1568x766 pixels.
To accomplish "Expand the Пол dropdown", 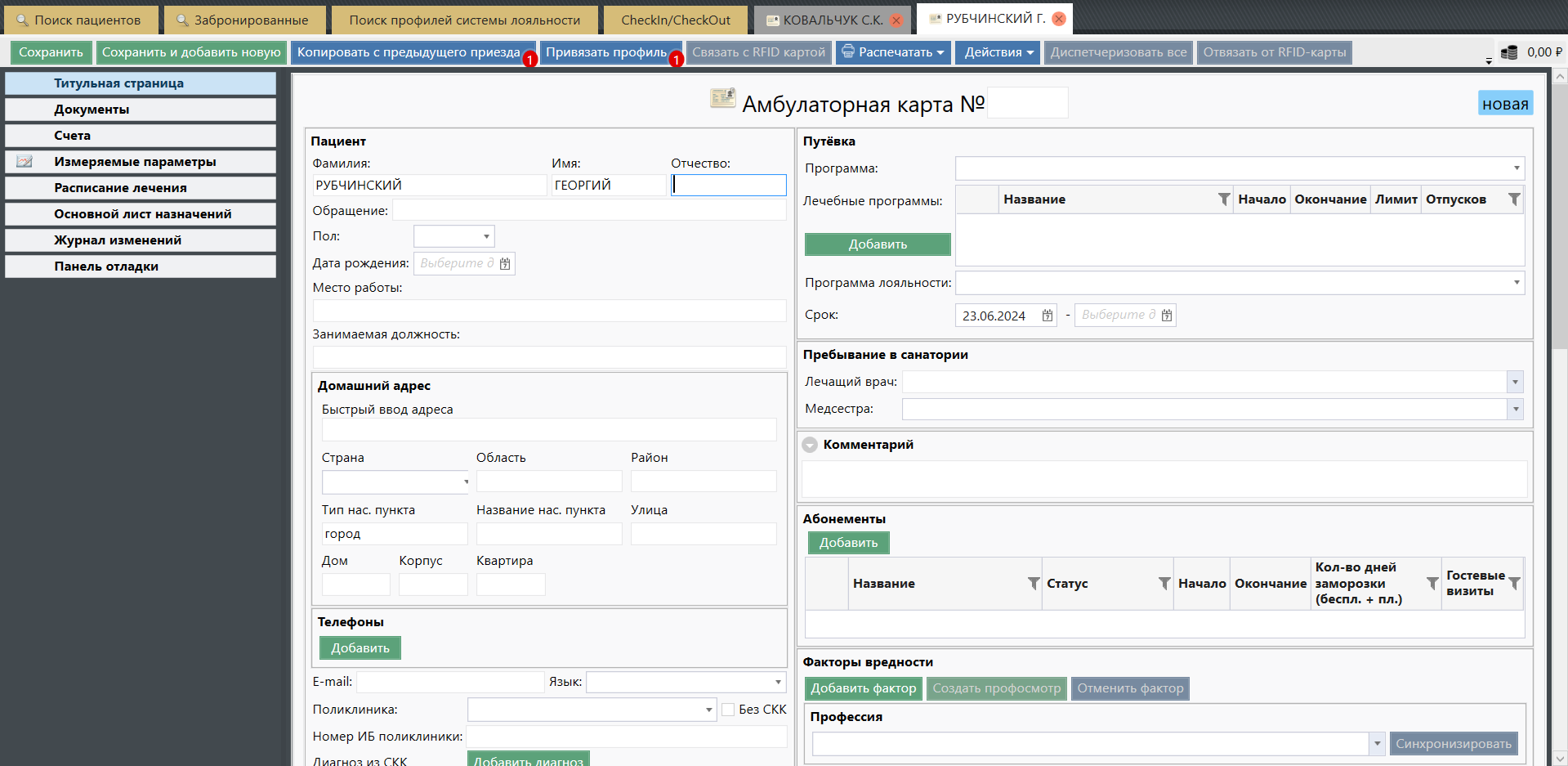I will [486, 236].
